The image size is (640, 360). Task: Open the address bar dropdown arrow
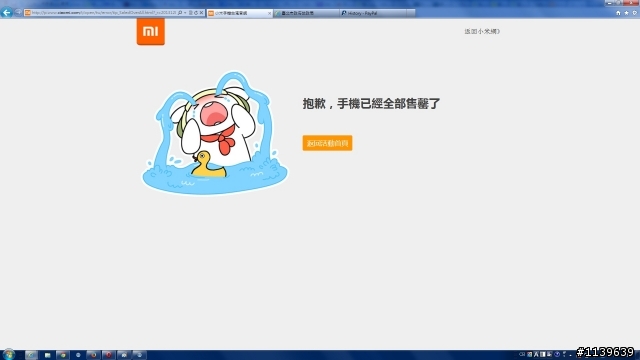tap(185, 13)
